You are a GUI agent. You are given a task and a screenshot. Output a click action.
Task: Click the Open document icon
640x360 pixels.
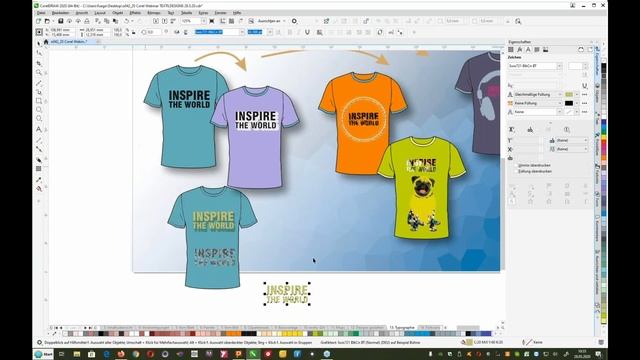click(x=47, y=21)
